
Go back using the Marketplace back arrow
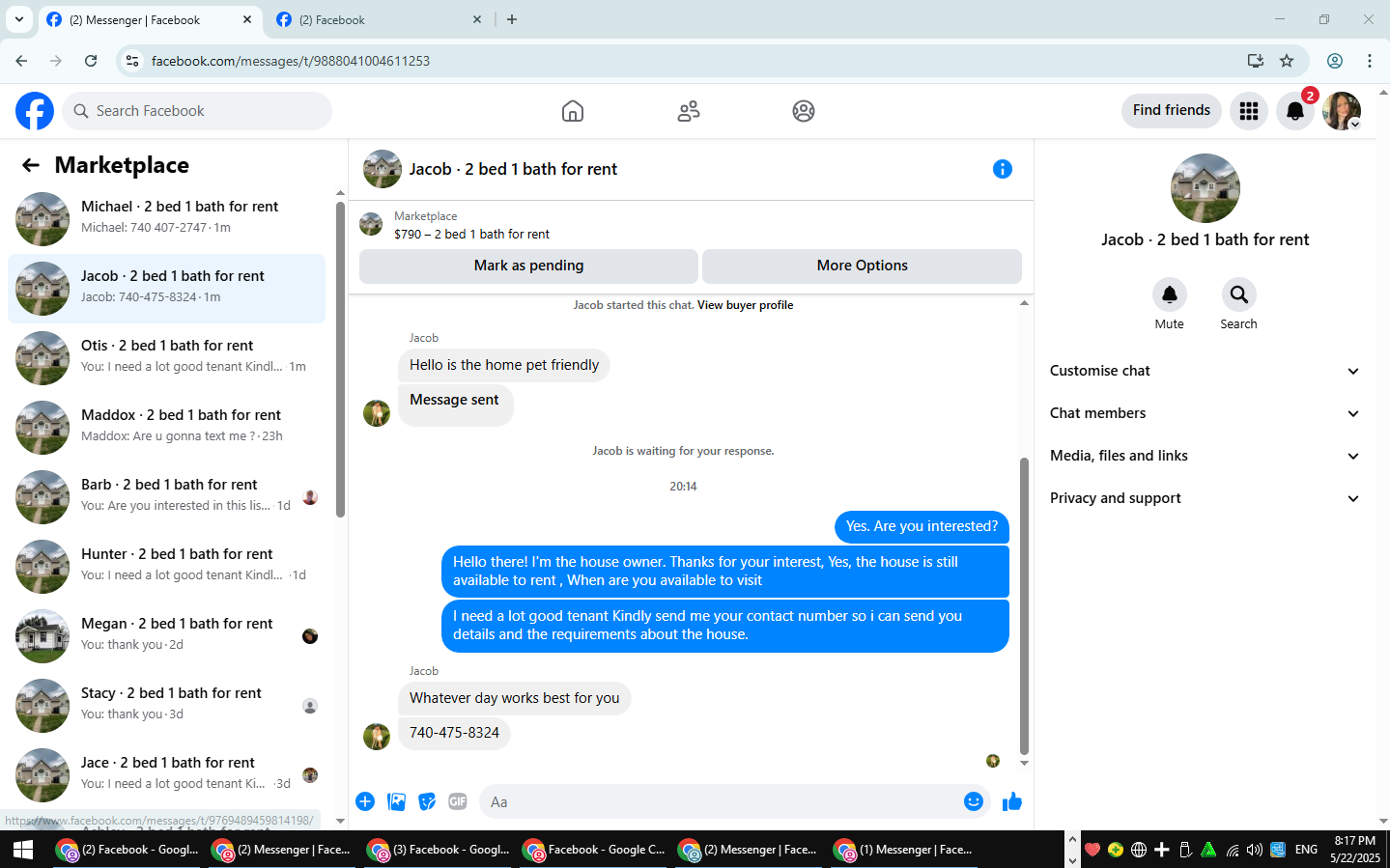tap(31, 165)
